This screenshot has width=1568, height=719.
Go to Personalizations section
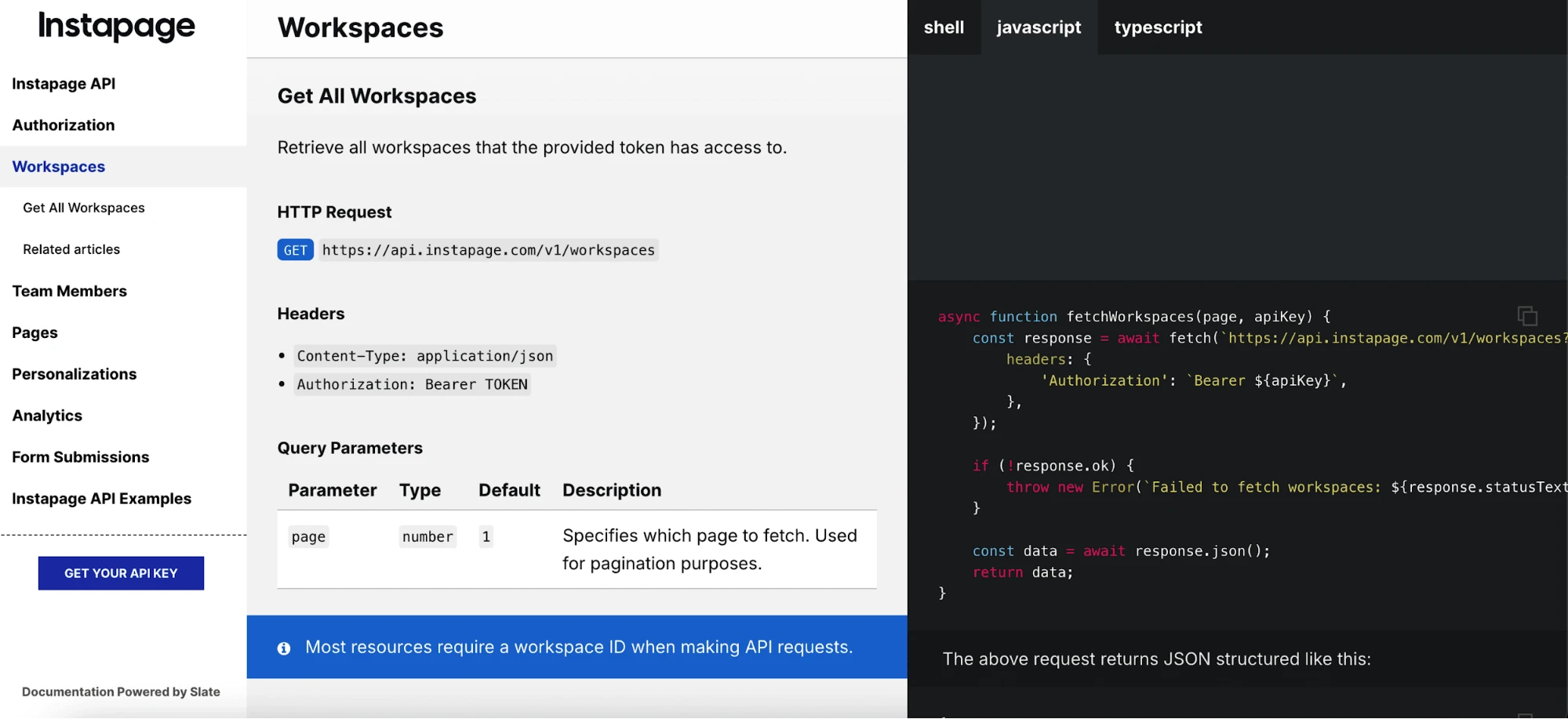click(x=75, y=375)
